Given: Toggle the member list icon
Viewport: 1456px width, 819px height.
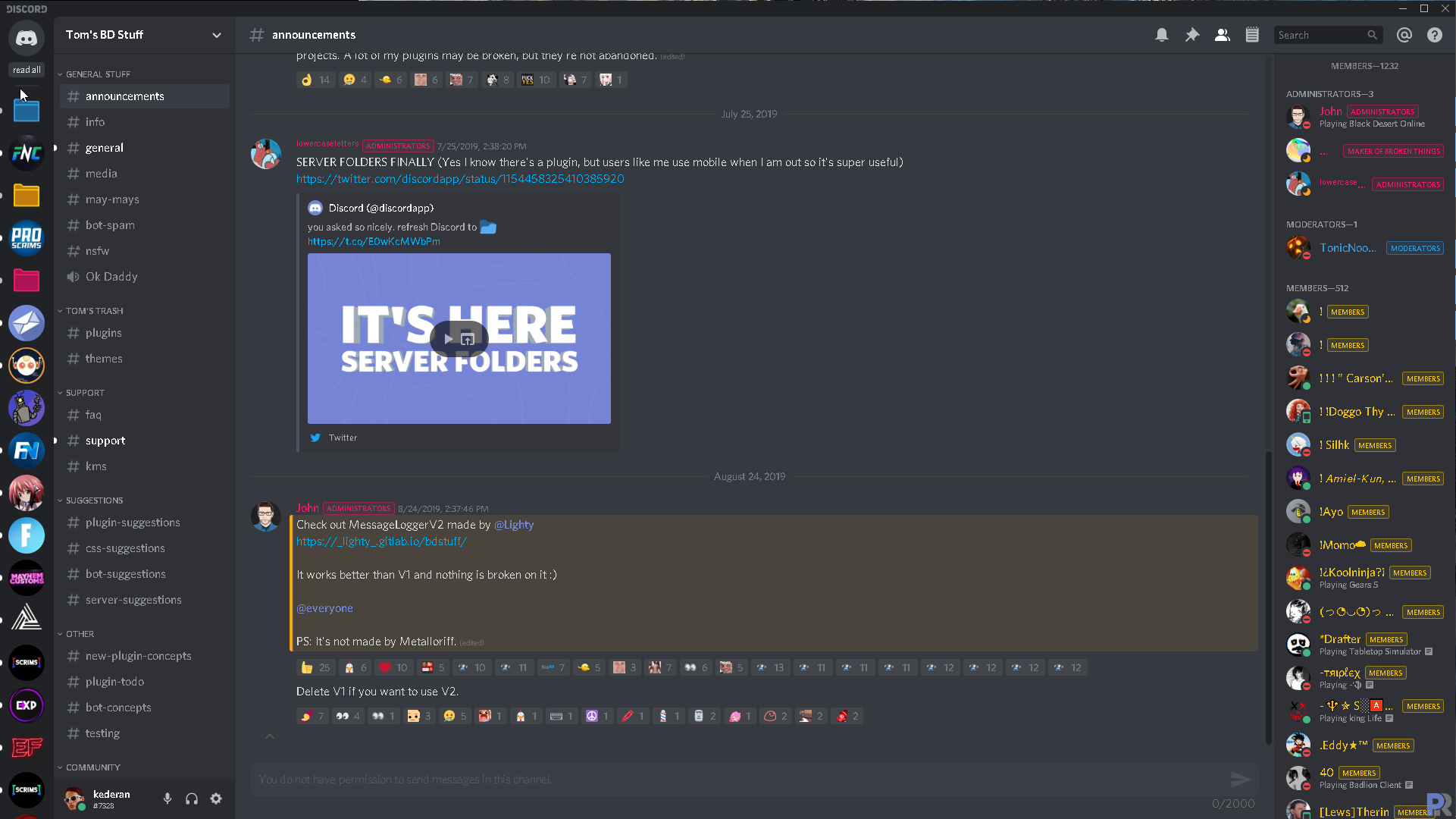Looking at the screenshot, I should [x=1222, y=35].
